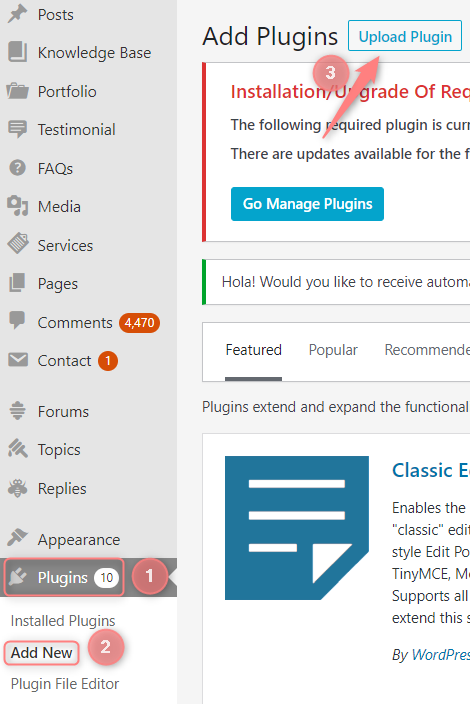Click the Upload Plugin button
This screenshot has width=470, height=704.
405,36
